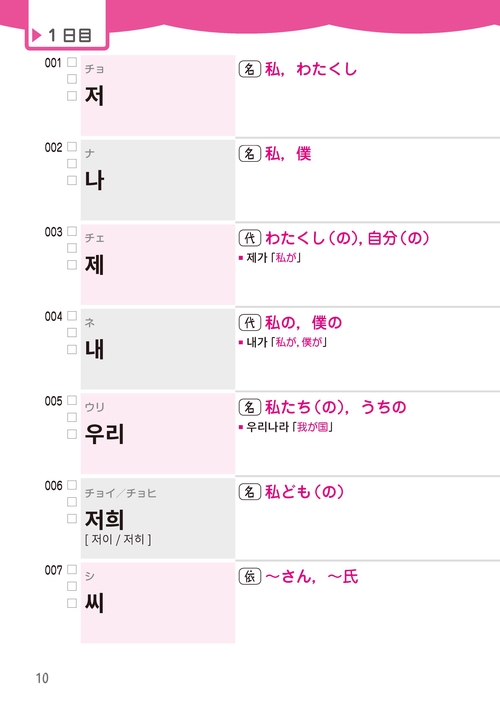The width and height of the screenshot is (500, 713).
Task: Click the Korean word 저희
Action: [105, 519]
